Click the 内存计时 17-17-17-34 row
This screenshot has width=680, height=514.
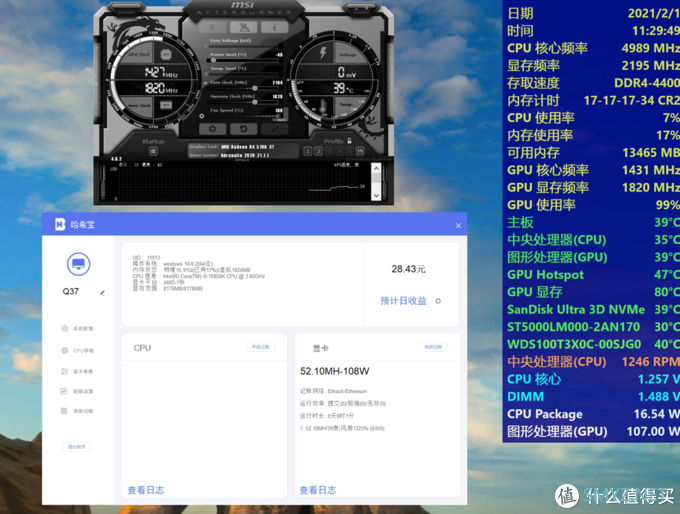tap(593, 101)
